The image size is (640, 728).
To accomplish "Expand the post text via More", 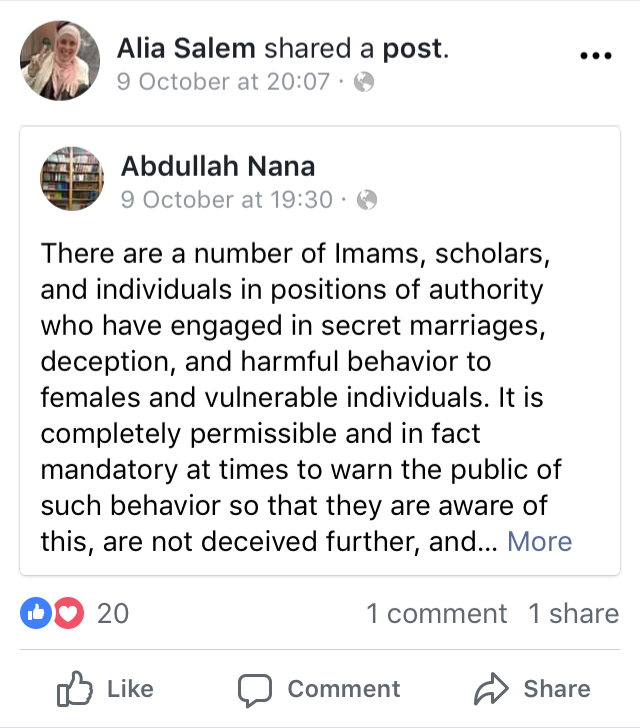I will (540, 541).
